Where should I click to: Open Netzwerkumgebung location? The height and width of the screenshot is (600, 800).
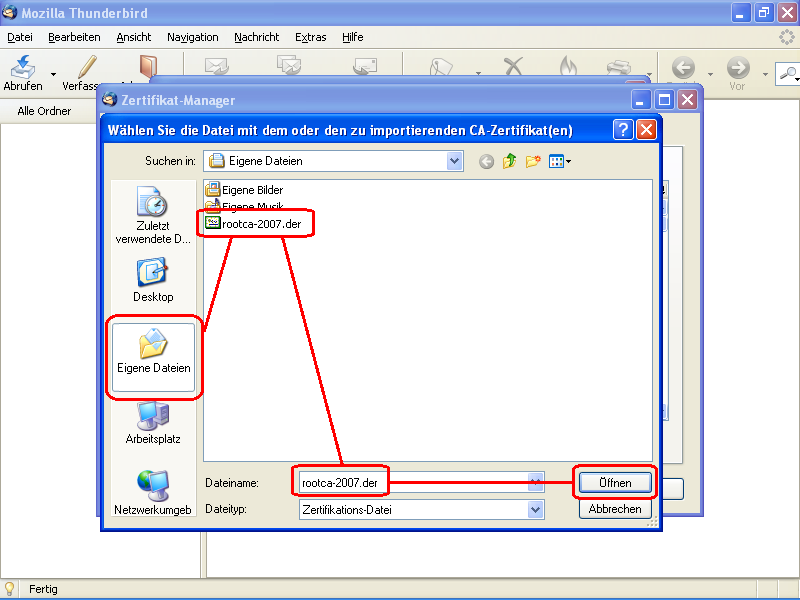[152, 491]
